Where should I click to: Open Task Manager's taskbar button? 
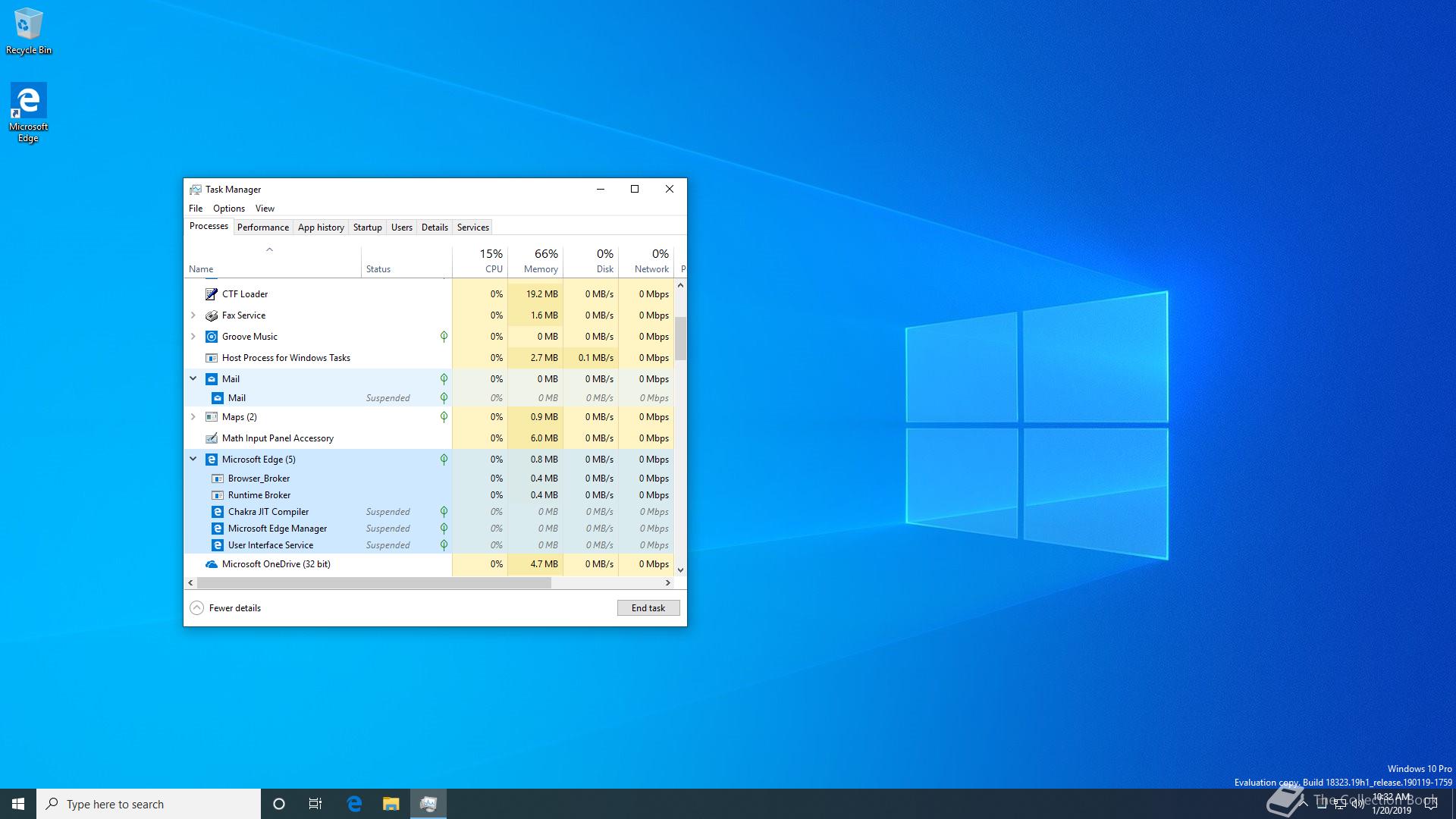pyautogui.click(x=428, y=804)
